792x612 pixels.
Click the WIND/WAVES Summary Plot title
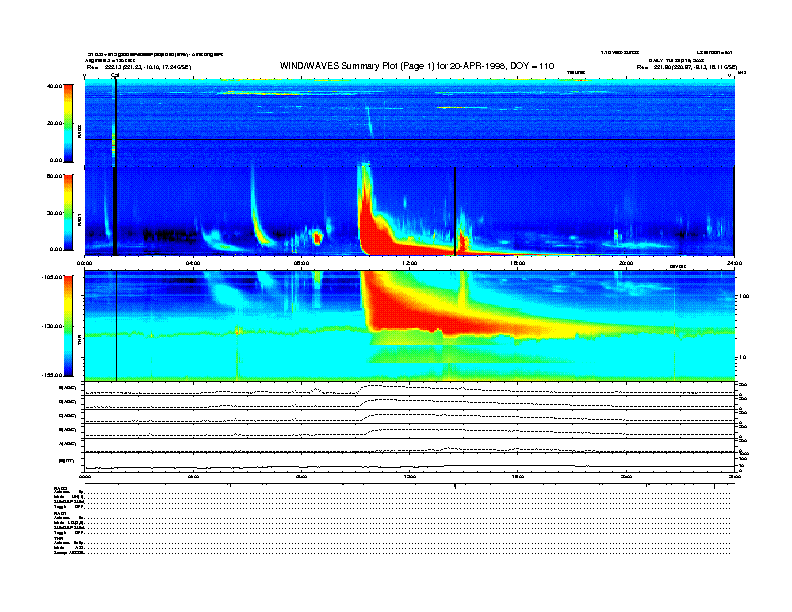click(x=417, y=66)
